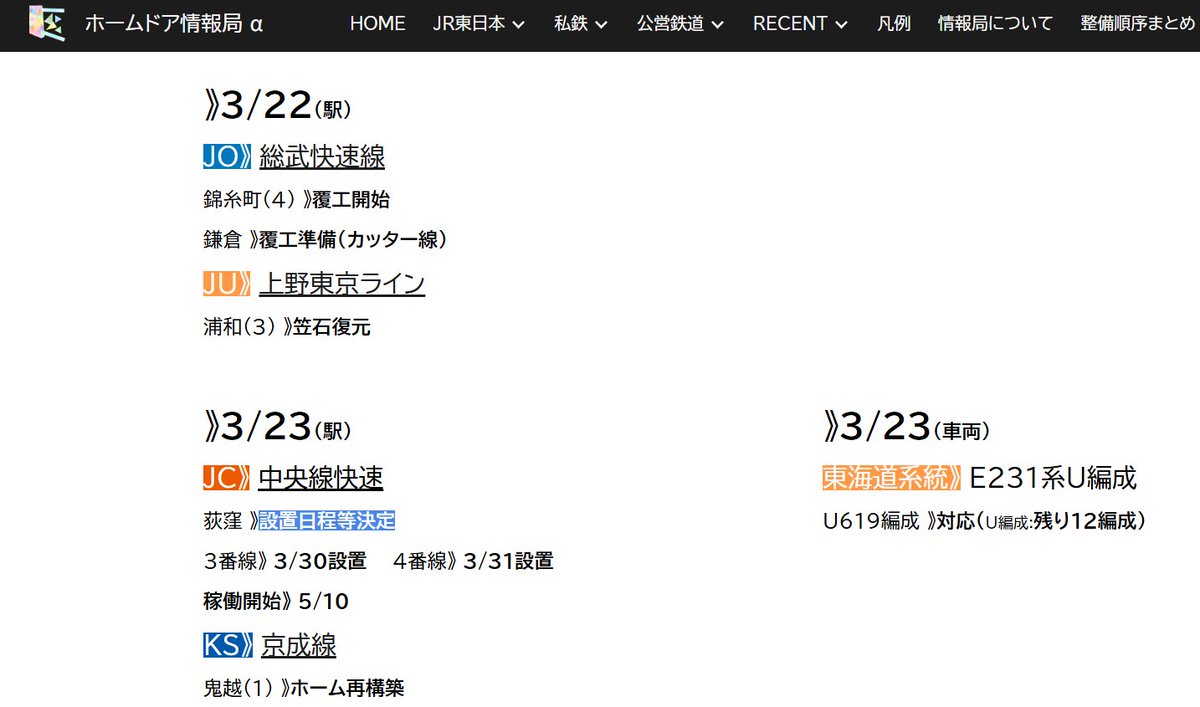Open the 京成線 link
The height and width of the screenshot is (707, 1200).
pyautogui.click(x=298, y=645)
